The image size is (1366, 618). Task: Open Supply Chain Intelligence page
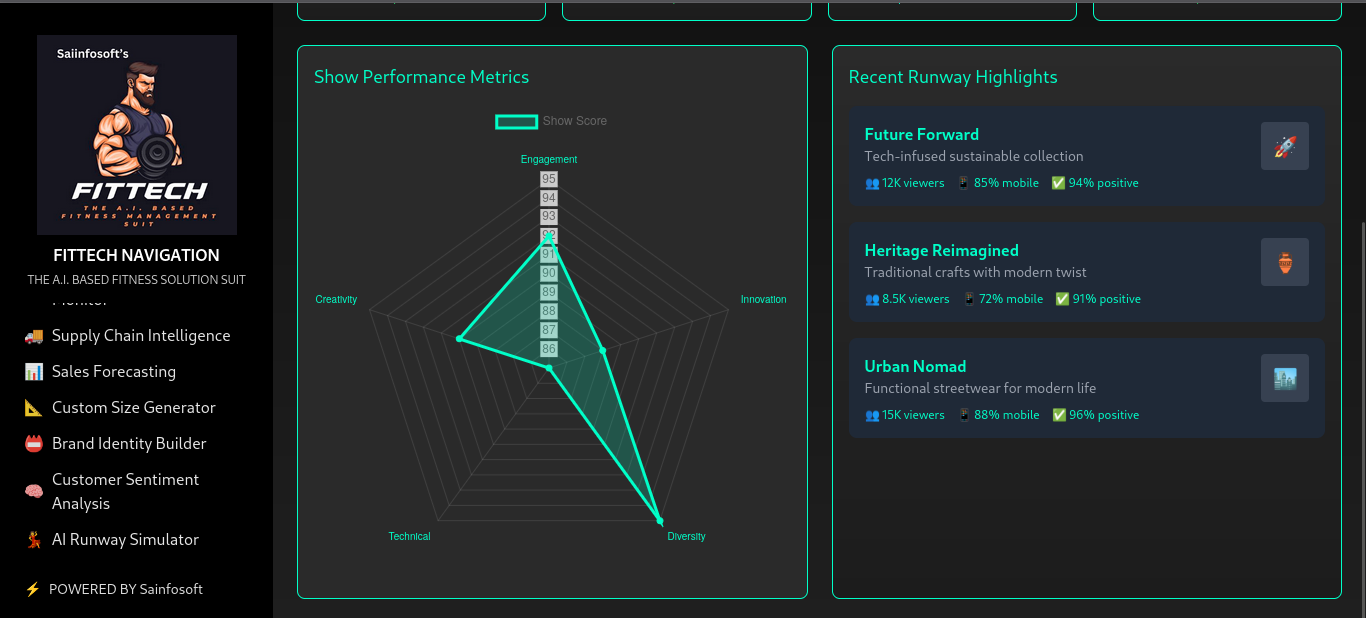pyautogui.click(x=141, y=336)
